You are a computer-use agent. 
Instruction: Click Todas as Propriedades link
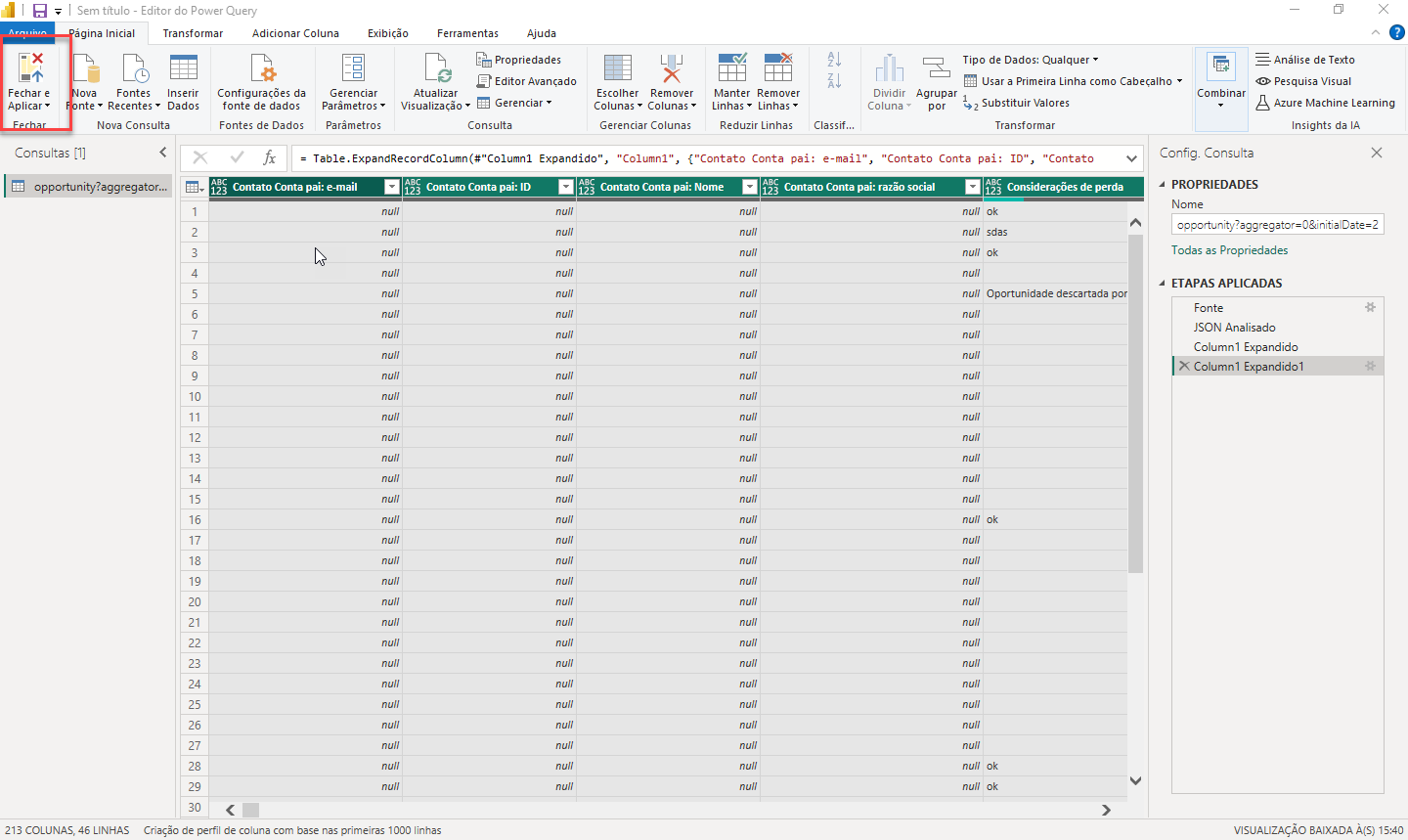(1229, 250)
